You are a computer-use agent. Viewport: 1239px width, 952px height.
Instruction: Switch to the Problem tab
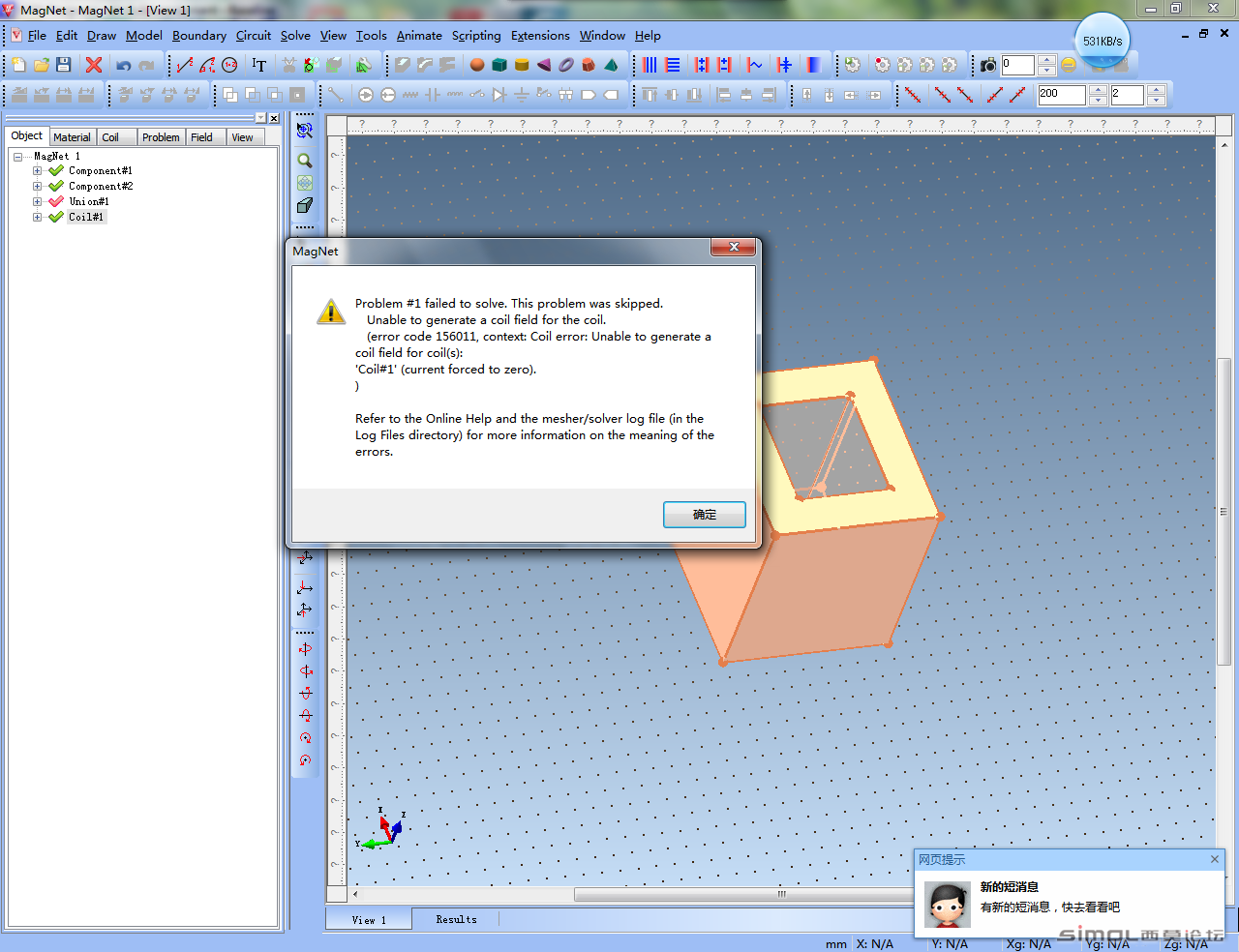[161, 137]
